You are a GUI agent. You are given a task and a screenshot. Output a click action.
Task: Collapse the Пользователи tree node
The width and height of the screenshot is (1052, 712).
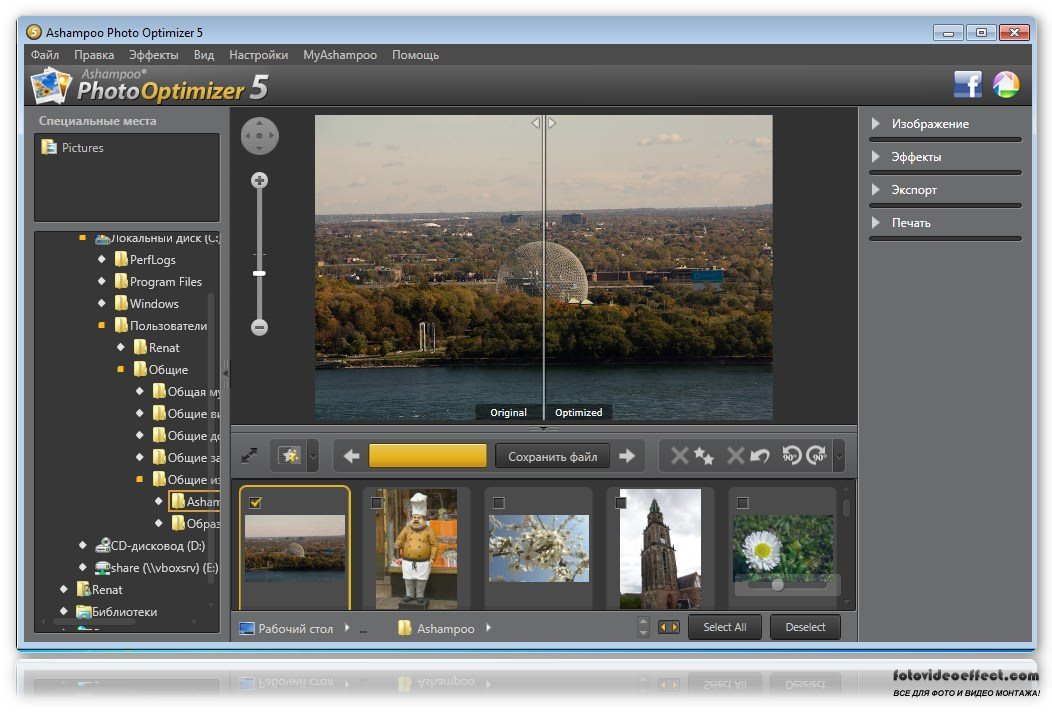101,325
